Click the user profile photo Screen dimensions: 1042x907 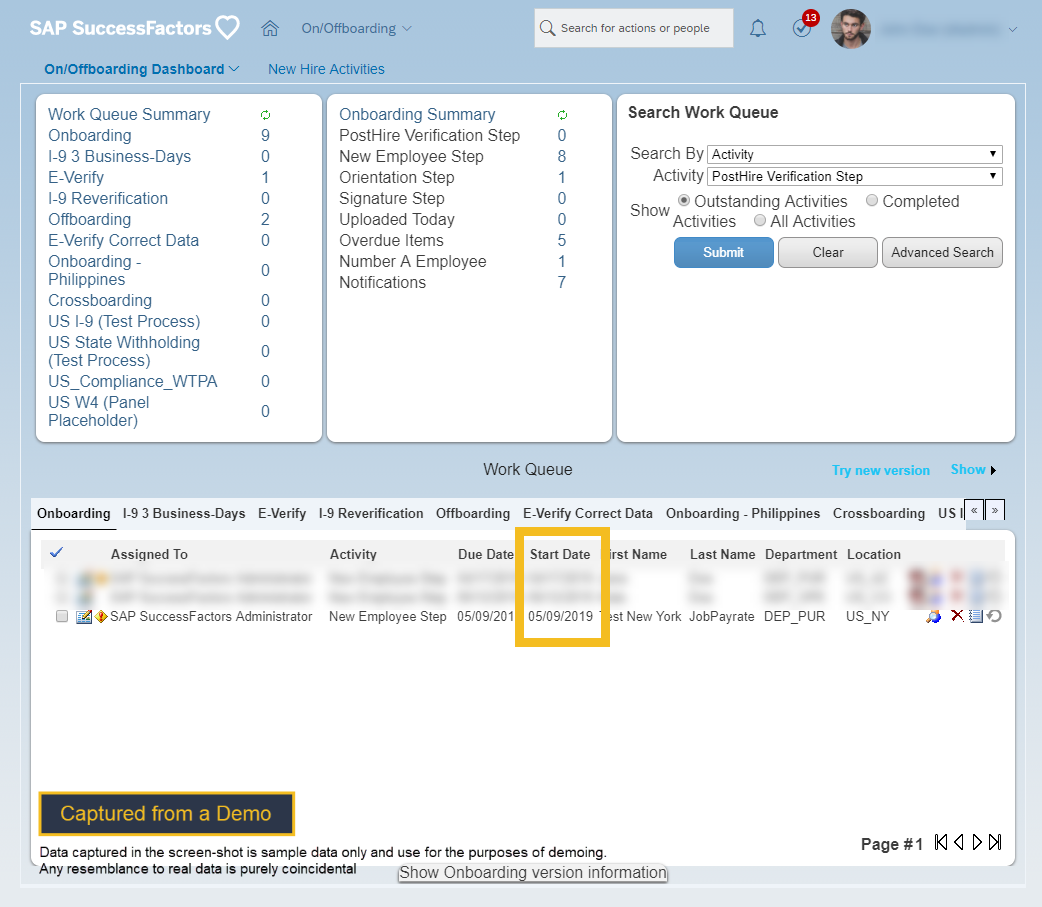(x=851, y=29)
